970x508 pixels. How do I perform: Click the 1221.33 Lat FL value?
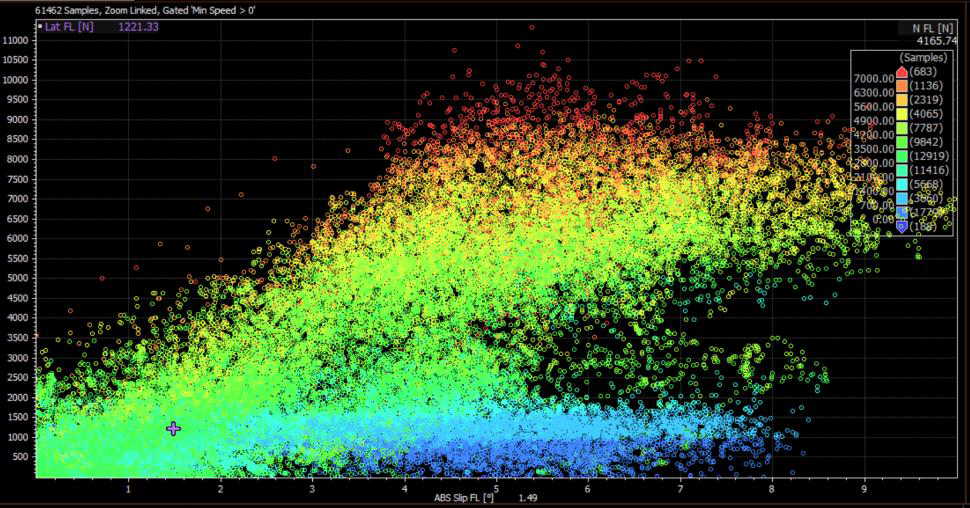coord(138,27)
